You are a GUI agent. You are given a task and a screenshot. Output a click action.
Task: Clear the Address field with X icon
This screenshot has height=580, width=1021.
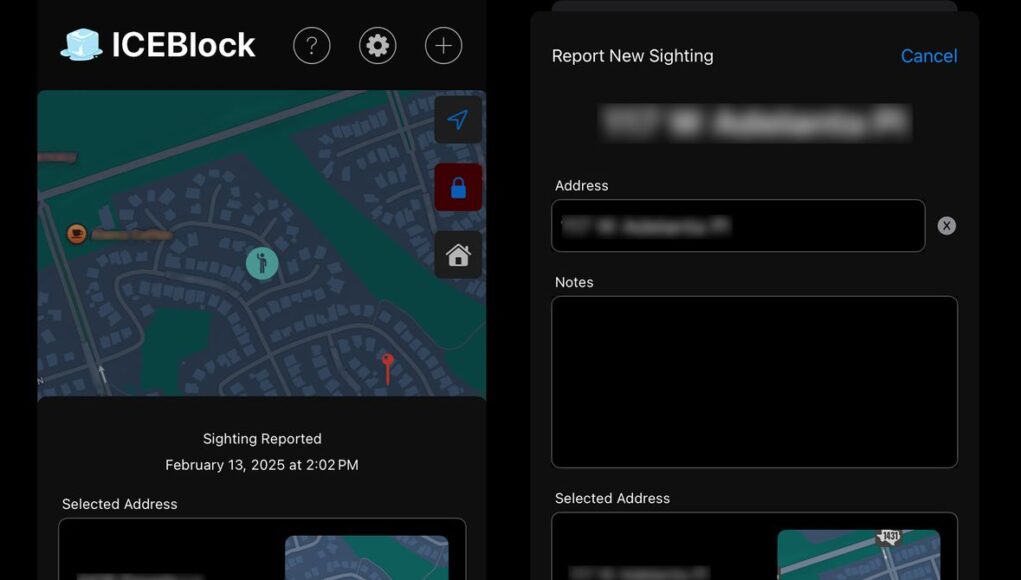coord(947,226)
